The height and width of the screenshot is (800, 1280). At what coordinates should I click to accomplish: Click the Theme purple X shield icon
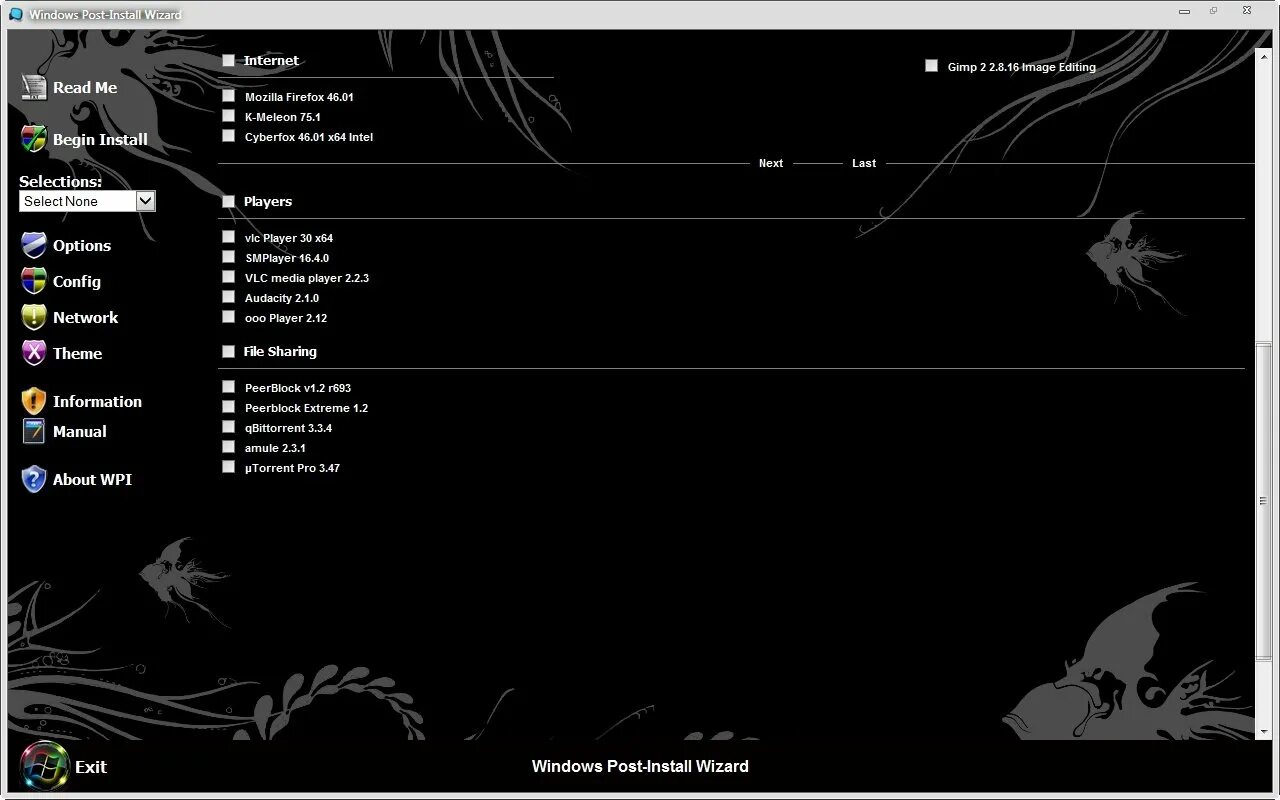point(34,353)
